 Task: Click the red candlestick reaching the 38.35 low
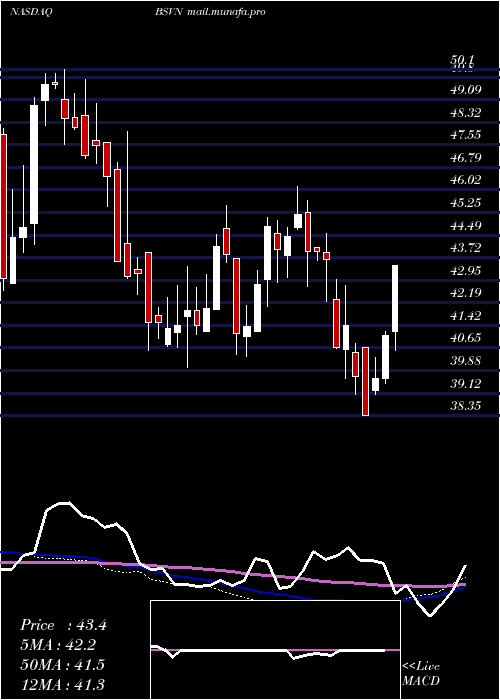coord(366,381)
